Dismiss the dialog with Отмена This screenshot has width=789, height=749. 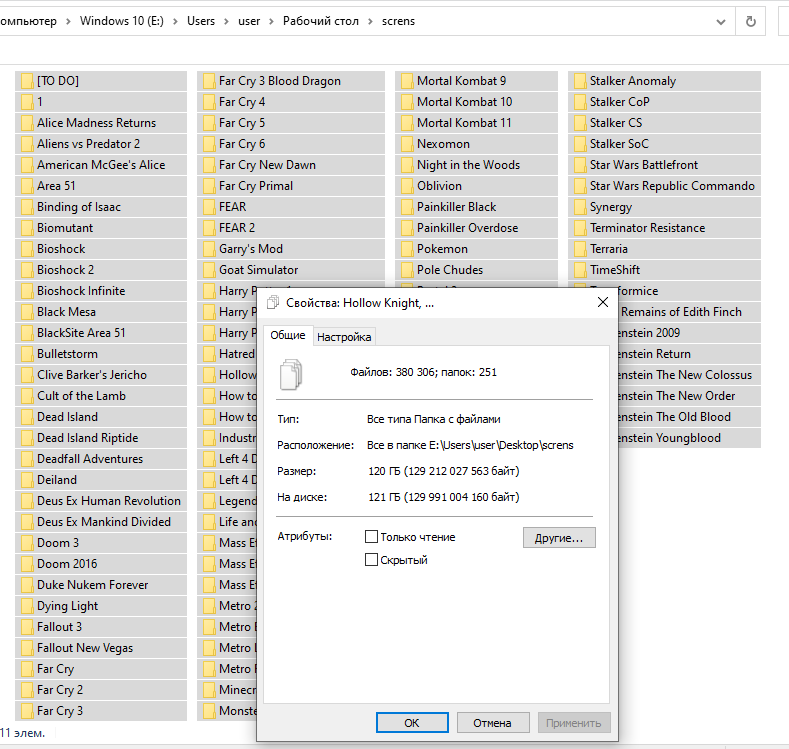click(493, 723)
